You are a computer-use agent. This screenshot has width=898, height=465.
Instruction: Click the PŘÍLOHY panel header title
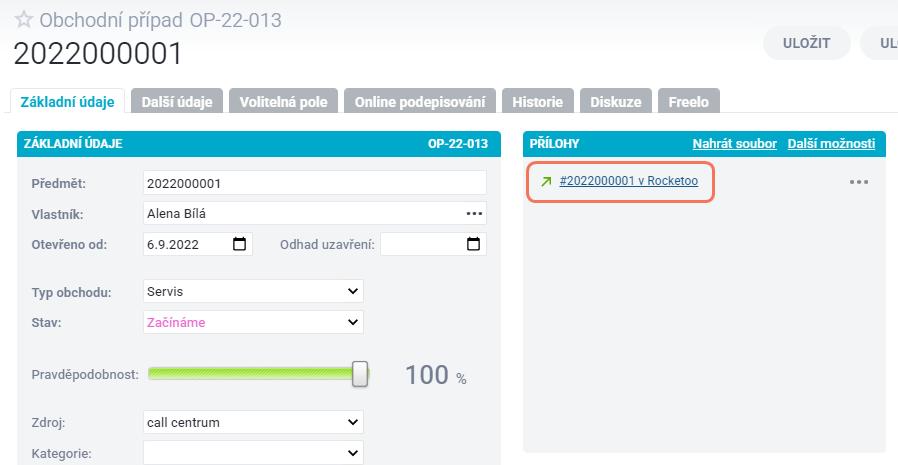[x=554, y=144]
